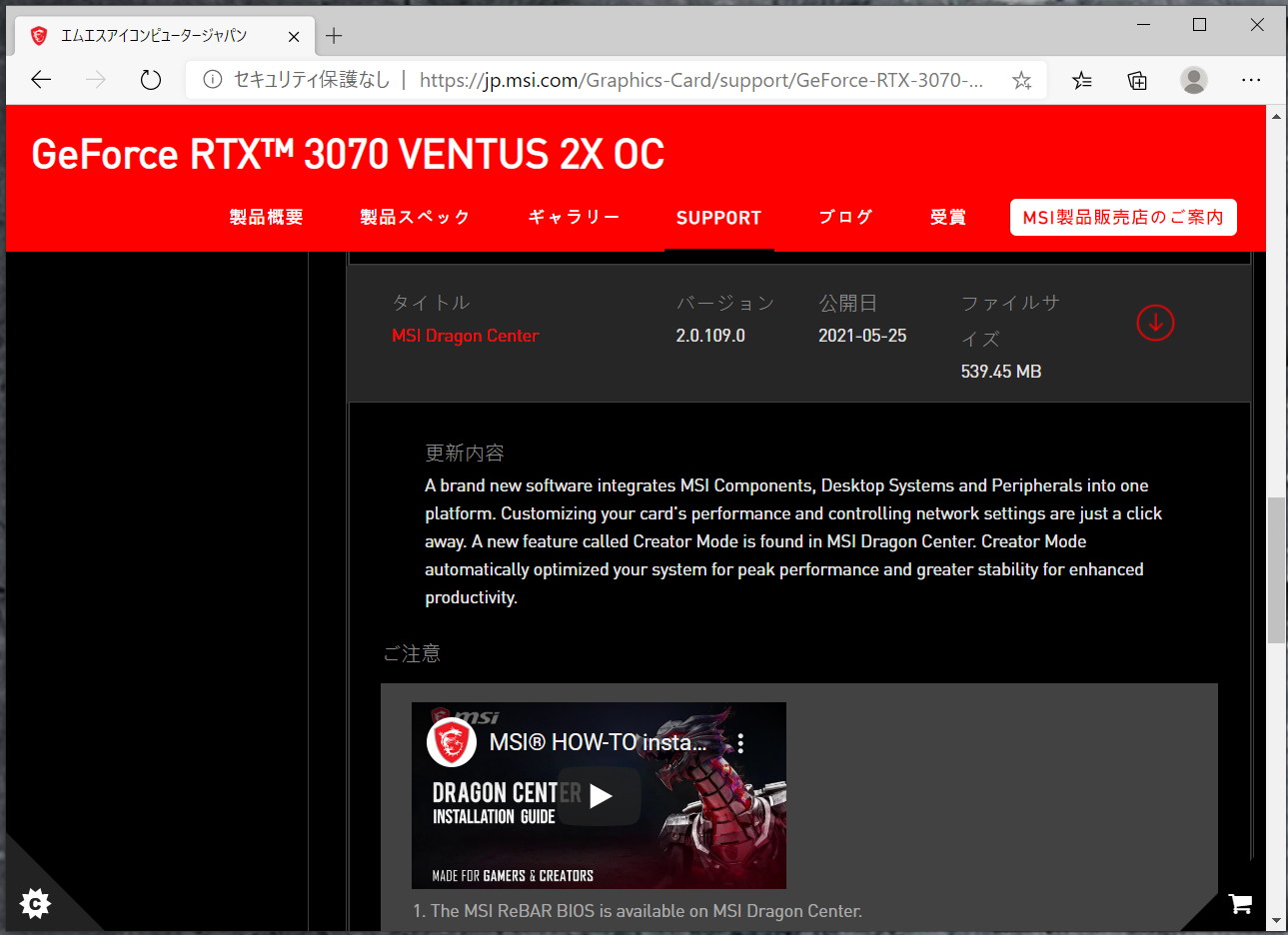Open the video's more options dots

[x=740, y=743]
